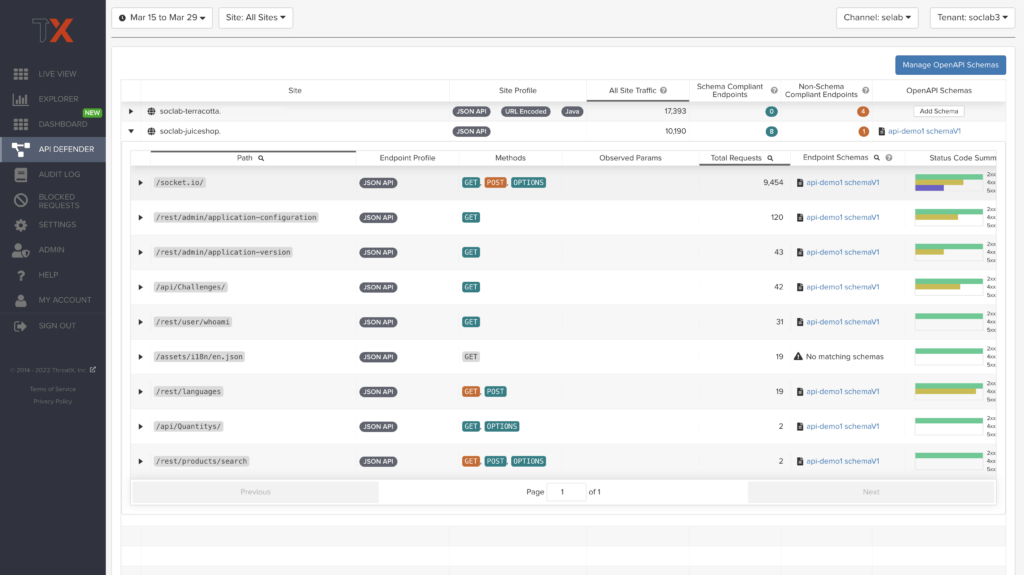The image size is (1024, 575).
Task: Open the Site: All Sites dropdown
Action: (x=255, y=18)
